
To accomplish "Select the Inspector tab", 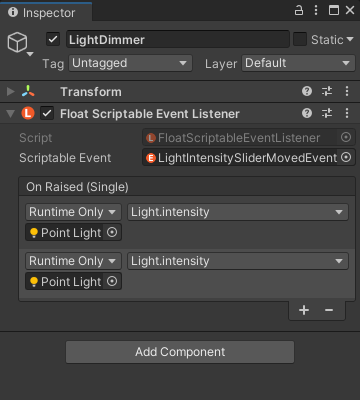I will pos(42,13).
